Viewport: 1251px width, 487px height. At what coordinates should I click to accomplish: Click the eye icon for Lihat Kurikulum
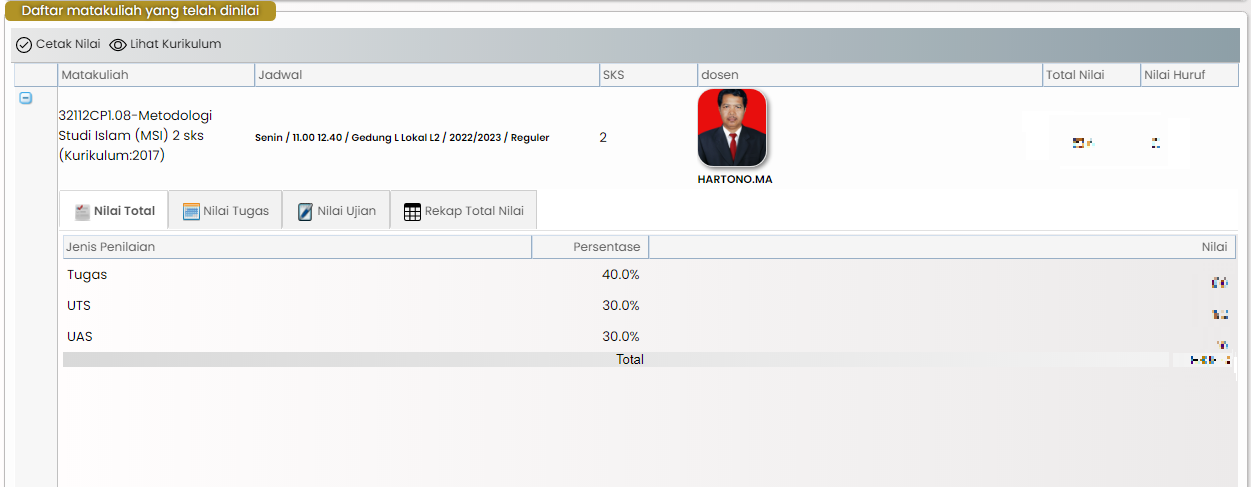point(118,45)
